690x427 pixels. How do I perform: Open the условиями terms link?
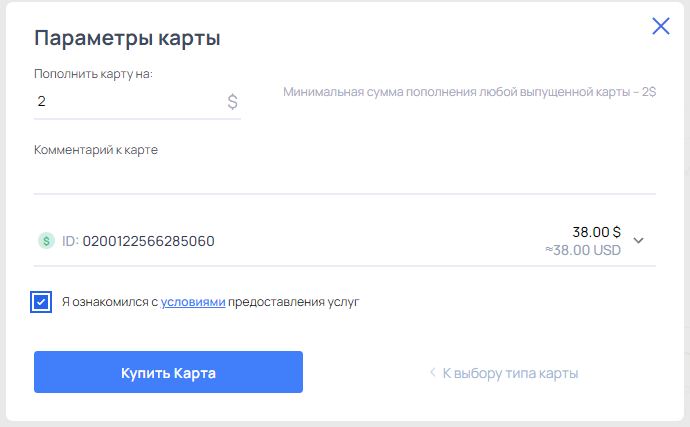point(193,302)
